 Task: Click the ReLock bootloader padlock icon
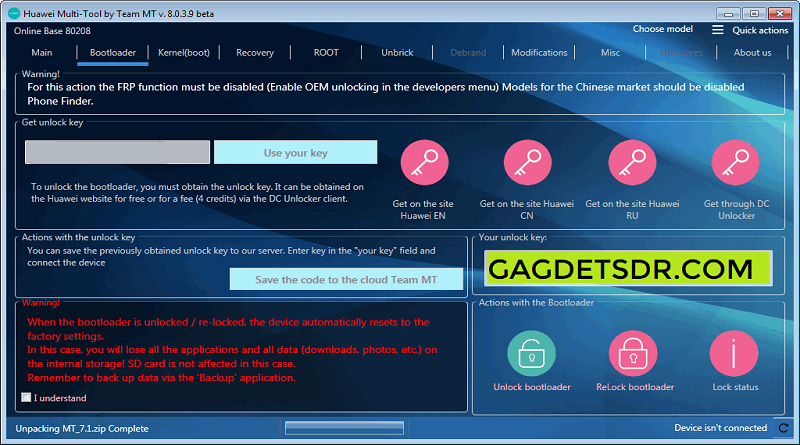coord(633,353)
